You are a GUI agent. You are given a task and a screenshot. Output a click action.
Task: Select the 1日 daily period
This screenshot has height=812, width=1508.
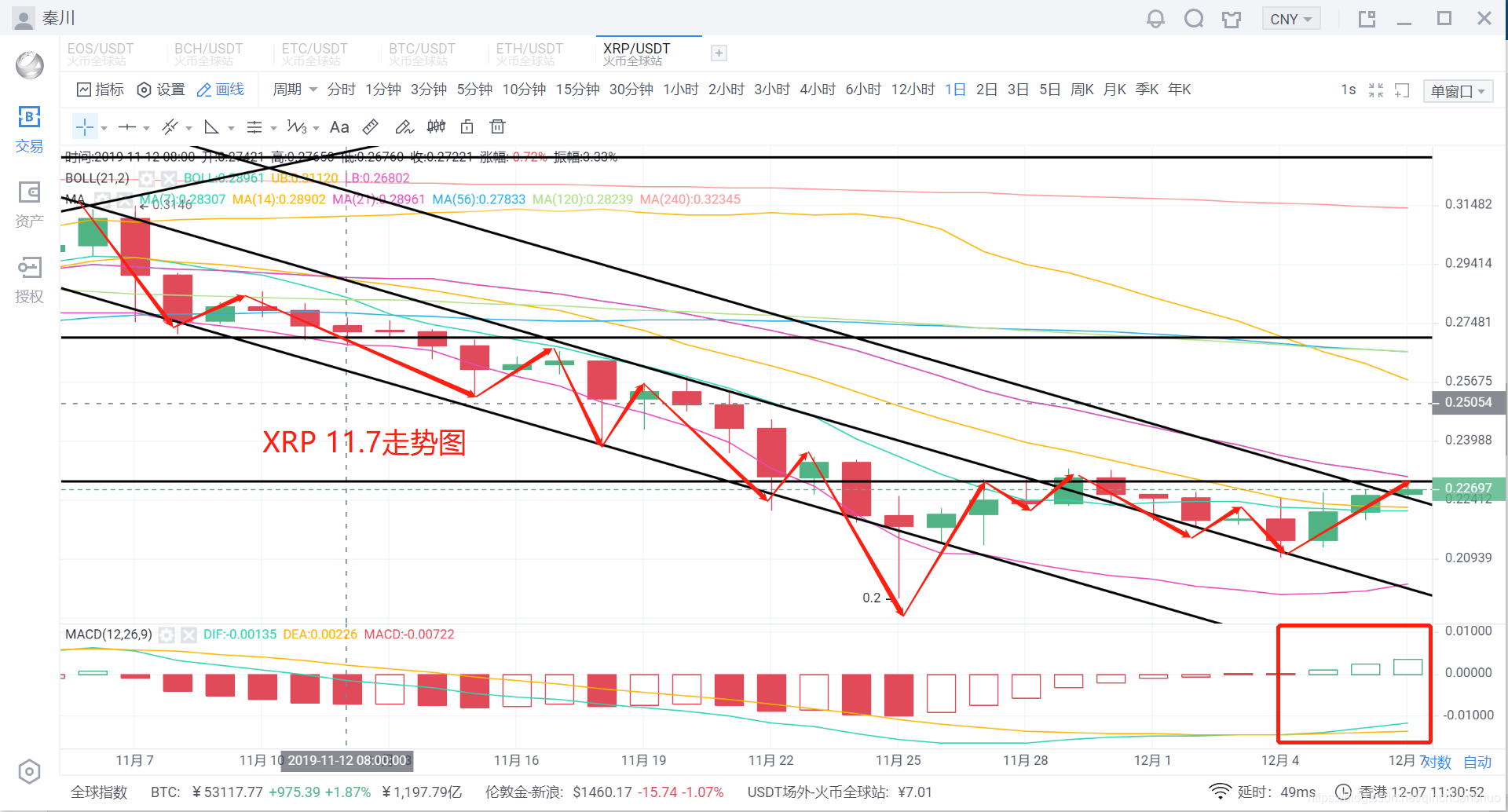point(955,90)
